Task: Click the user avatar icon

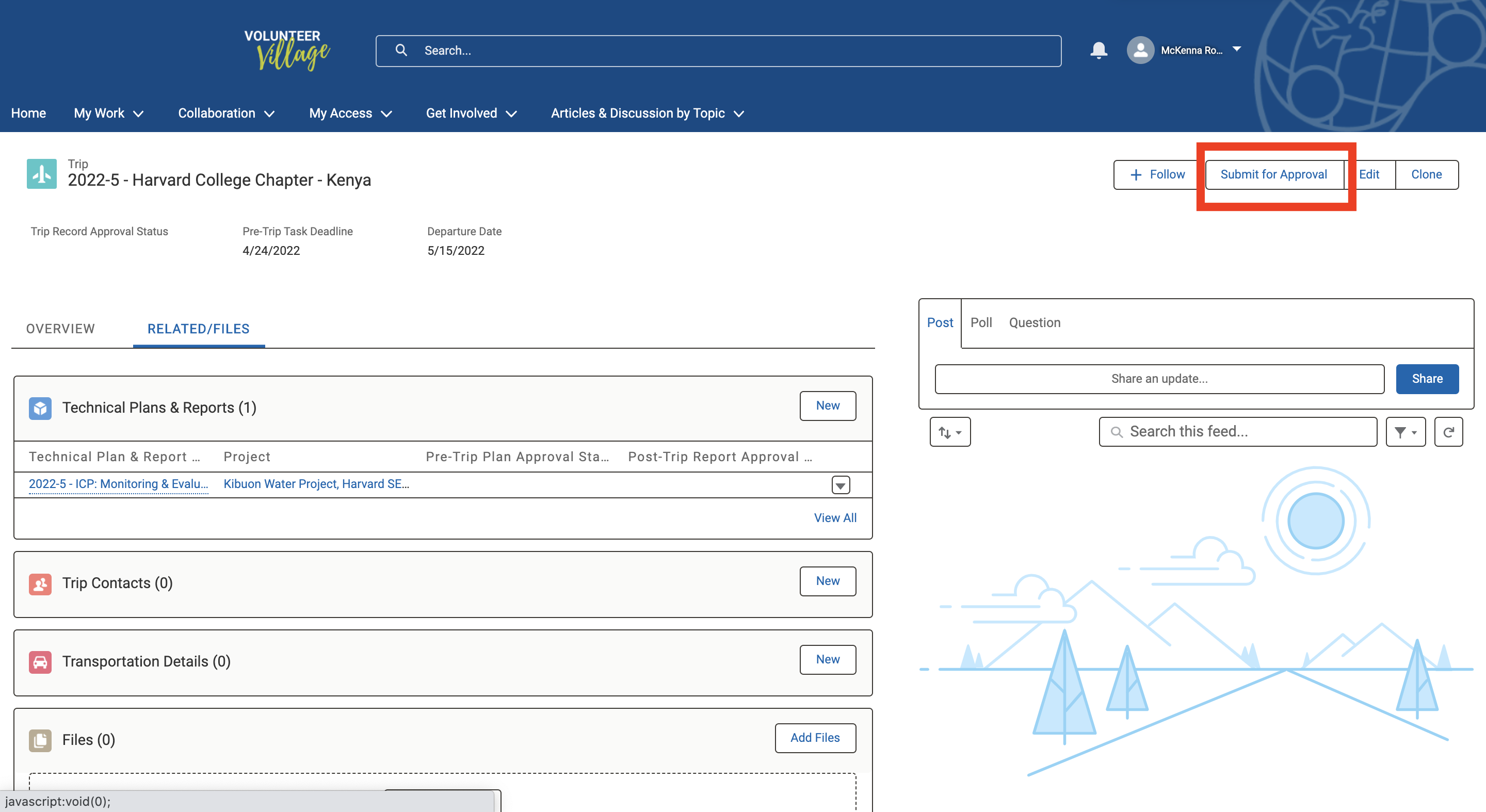Action: tap(1140, 50)
